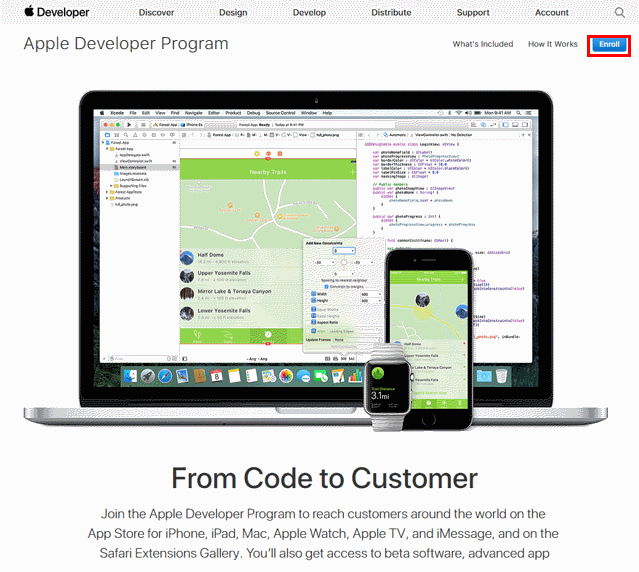Select Upper Yosemite Falls row in pictured Xcode
The height and width of the screenshot is (572, 639).
(240, 276)
